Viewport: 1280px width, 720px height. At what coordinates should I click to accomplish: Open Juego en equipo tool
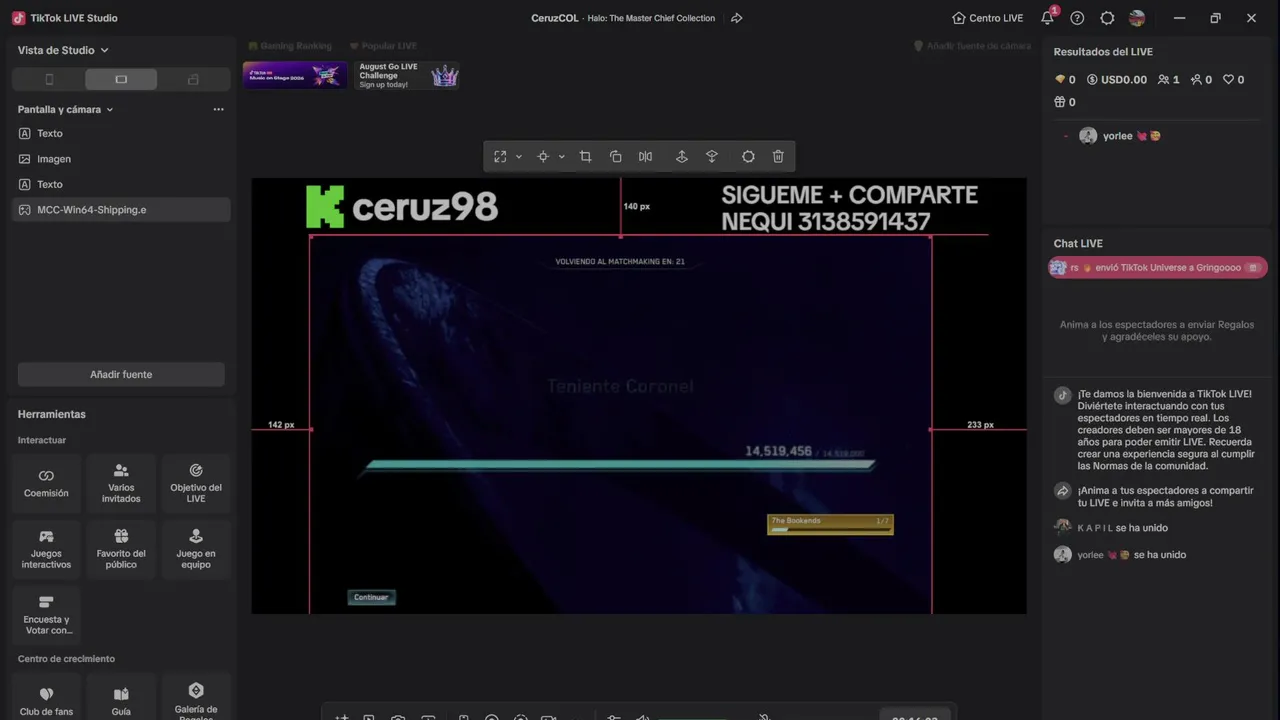(x=196, y=549)
